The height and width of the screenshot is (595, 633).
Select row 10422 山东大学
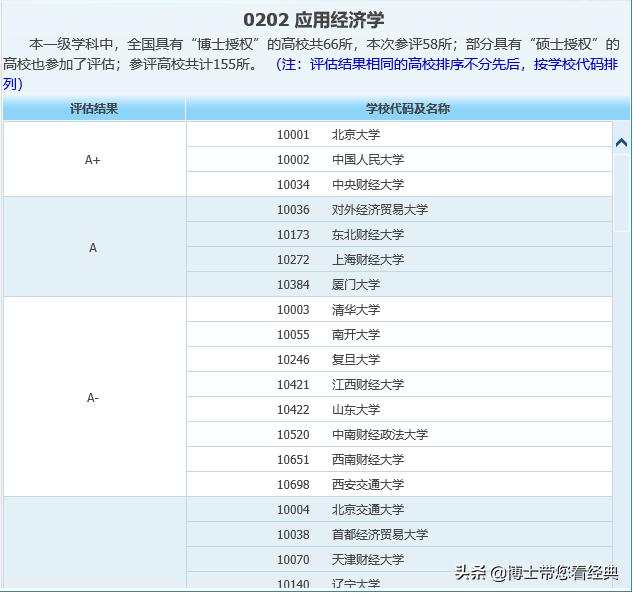(x=399, y=410)
